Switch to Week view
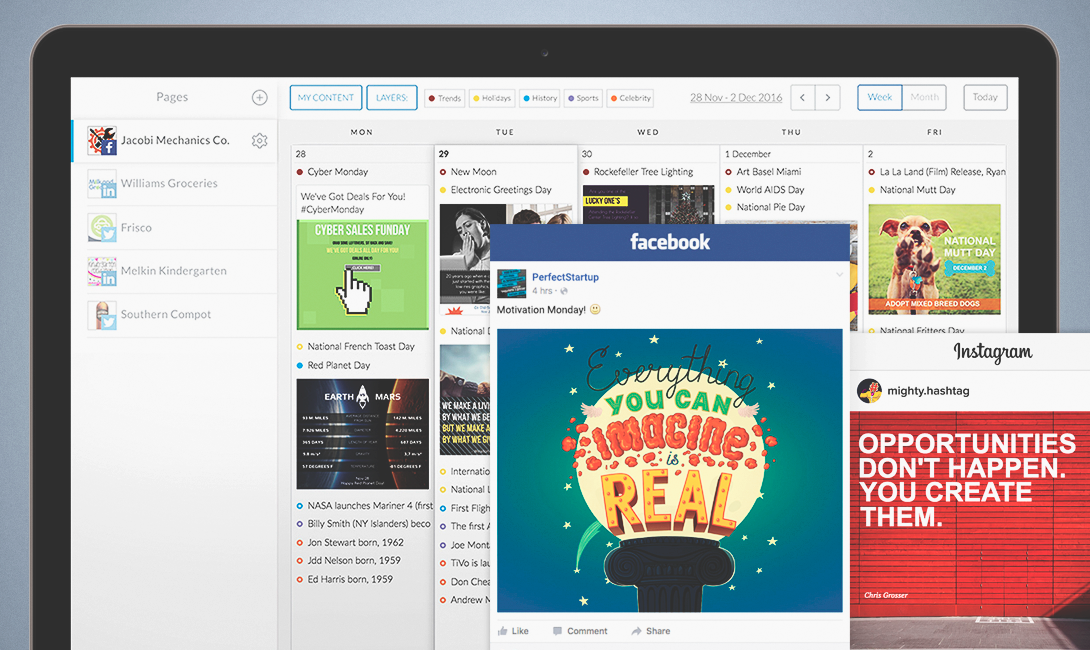 pos(879,97)
